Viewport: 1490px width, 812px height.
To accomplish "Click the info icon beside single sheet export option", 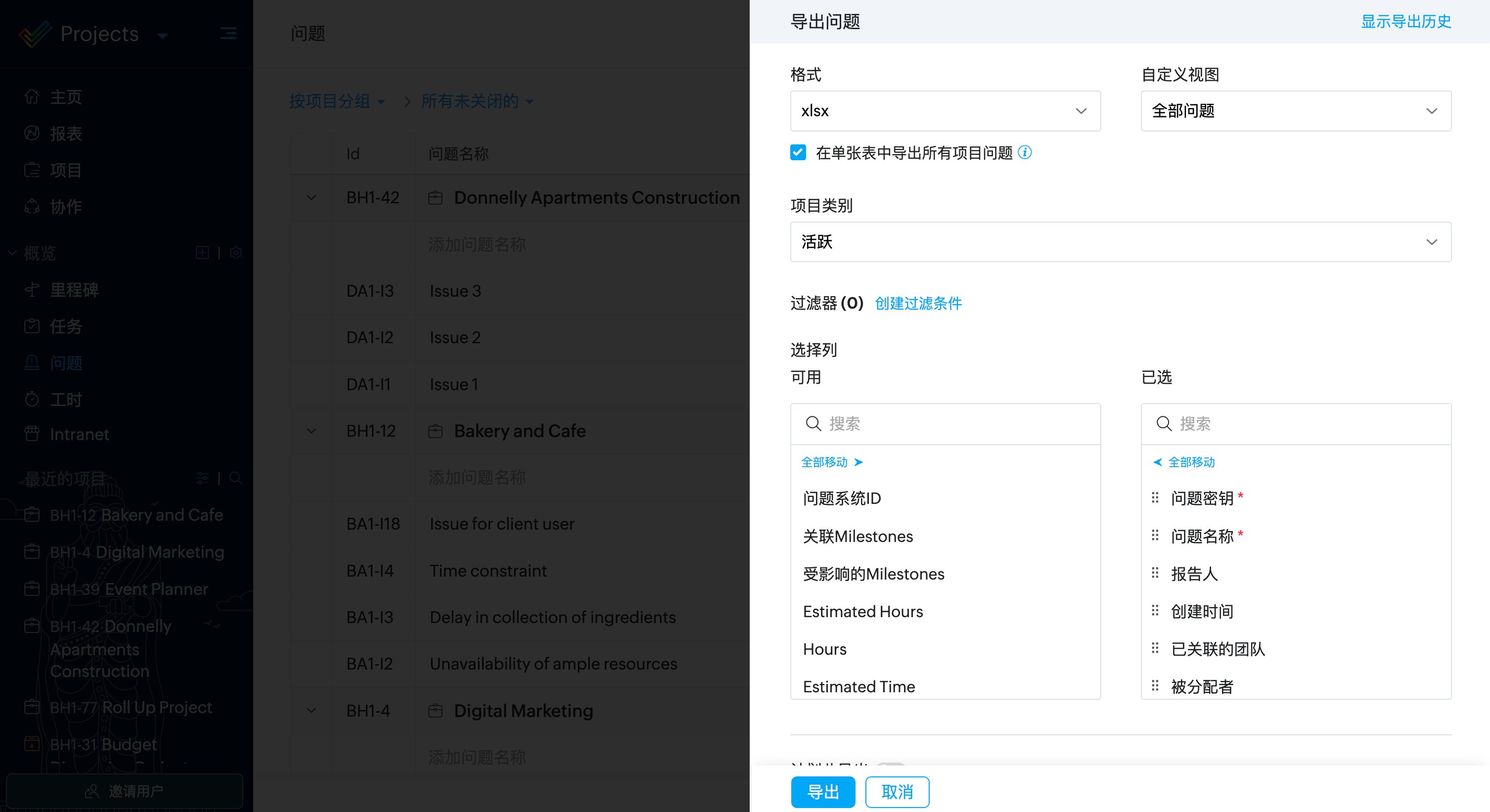I will pos(1024,152).
